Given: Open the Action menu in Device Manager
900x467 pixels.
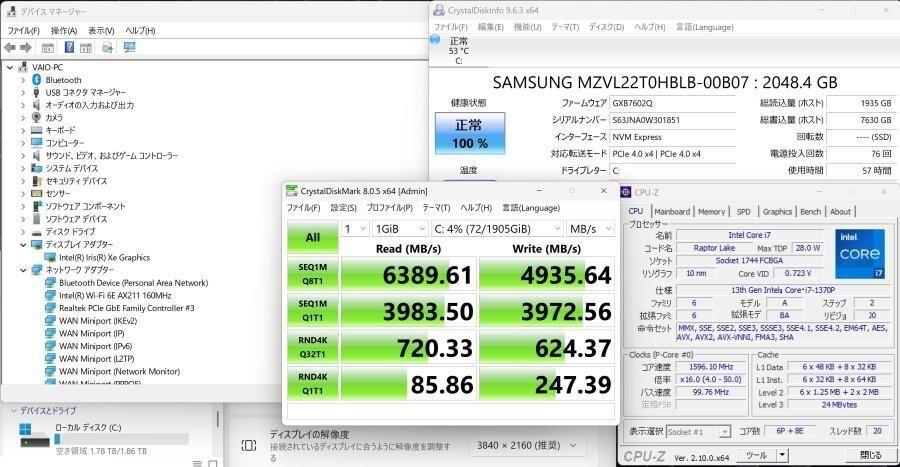Looking at the screenshot, I should [x=64, y=30].
